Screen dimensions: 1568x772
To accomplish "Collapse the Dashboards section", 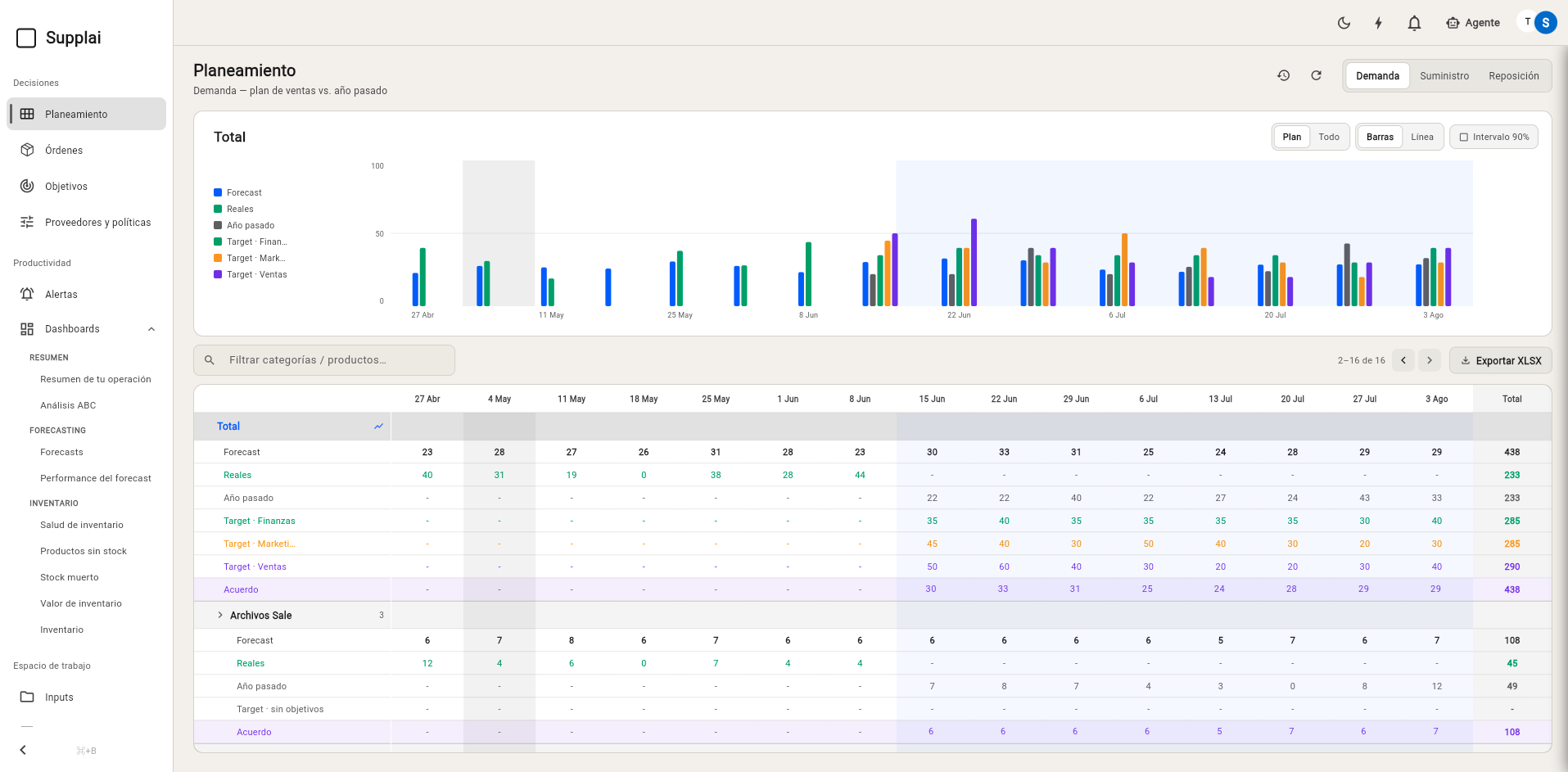I will click(x=151, y=329).
